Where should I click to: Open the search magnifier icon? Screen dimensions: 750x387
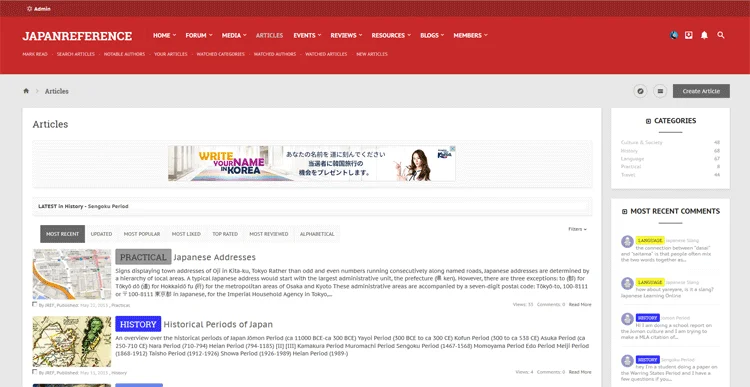click(721, 35)
